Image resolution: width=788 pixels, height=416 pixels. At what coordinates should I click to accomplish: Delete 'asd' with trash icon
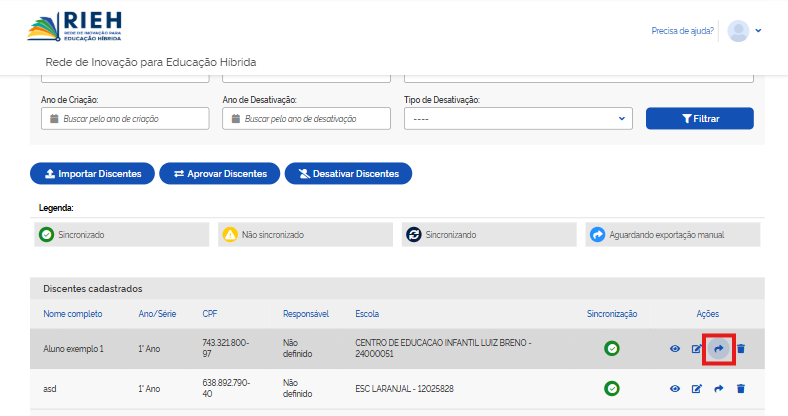pos(741,388)
